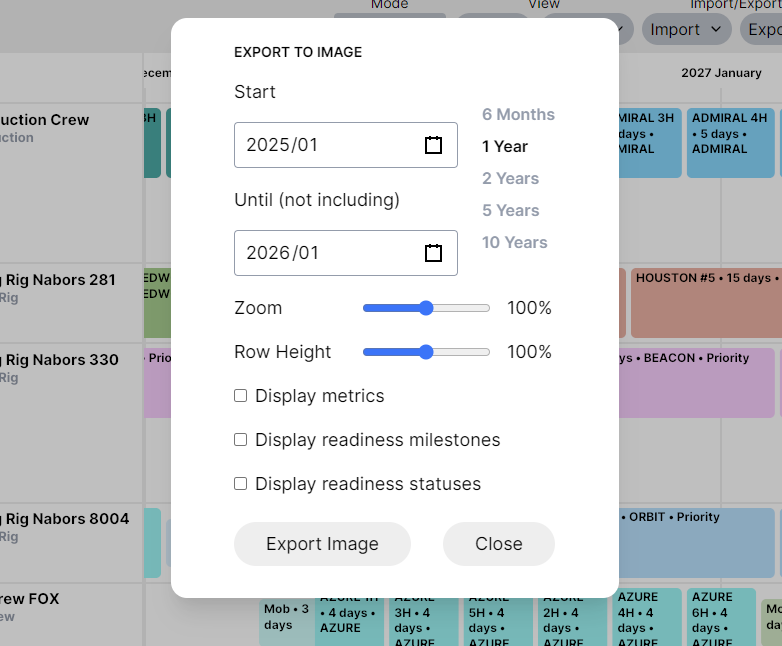Click the Until date field 2026/01
Image resolution: width=782 pixels, height=646 pixels.
(x=320, y=253)
